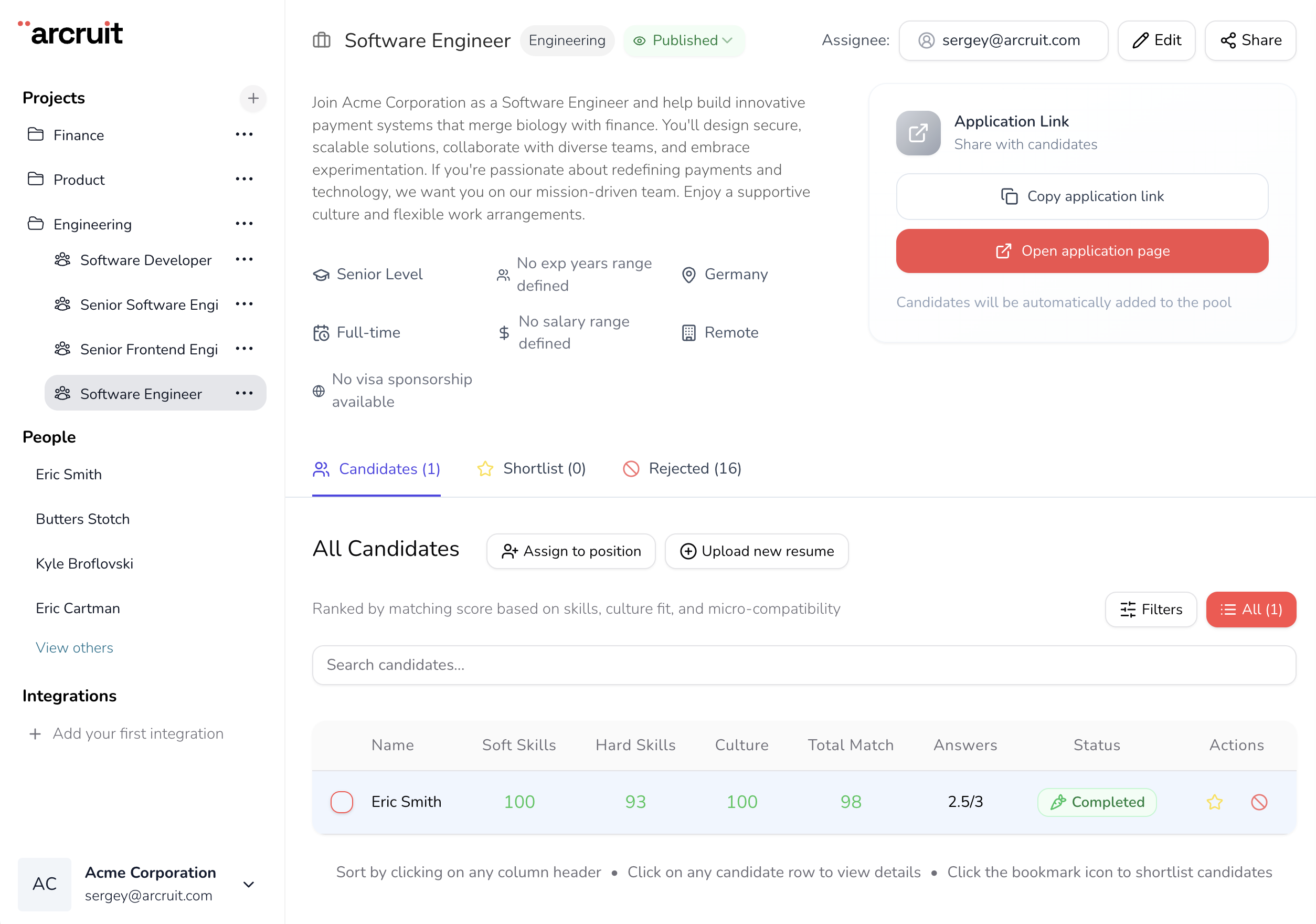Viewport: 1316px width, 924px height.
Task: Open the Filters panel button
Action: [x=1150, y=609]
